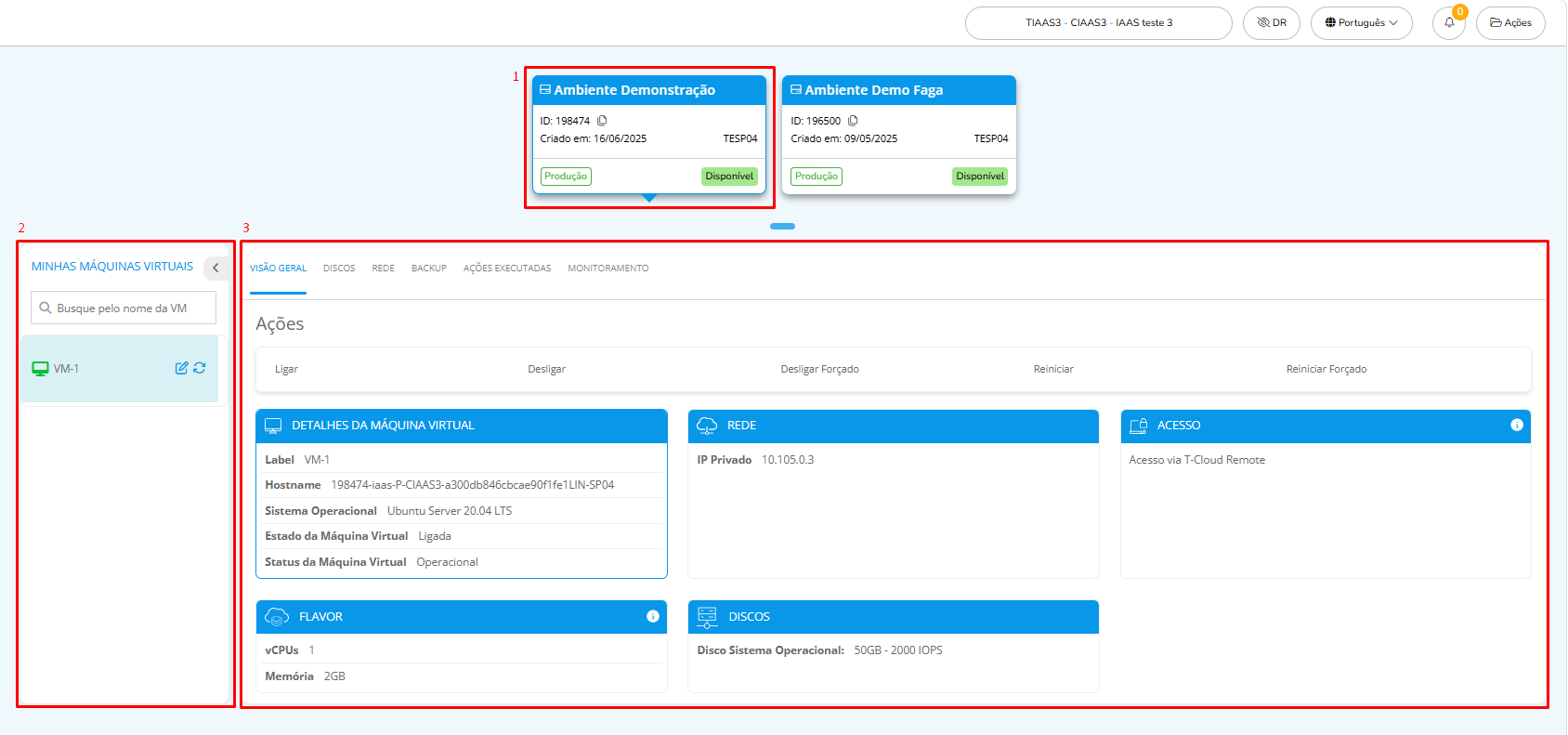Copy ID 198474 with copy icon
The height and width of the screenshot is (735, 1568).
point(602,121)
